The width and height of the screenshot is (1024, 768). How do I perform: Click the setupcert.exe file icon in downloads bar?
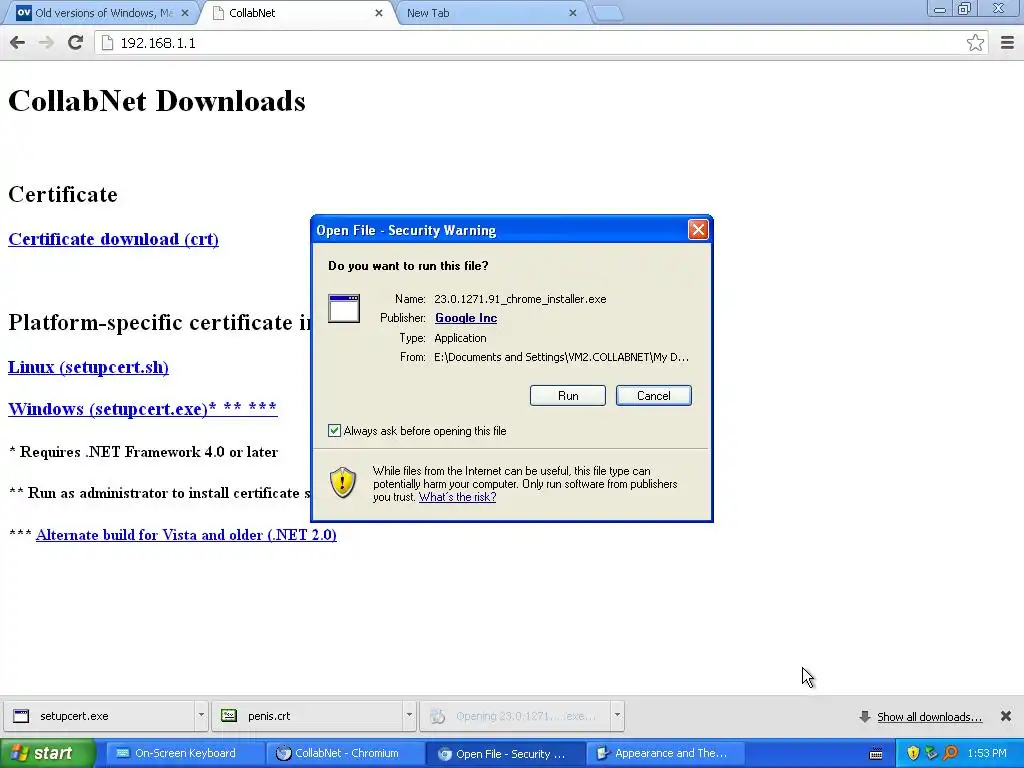tap(22, 716)
